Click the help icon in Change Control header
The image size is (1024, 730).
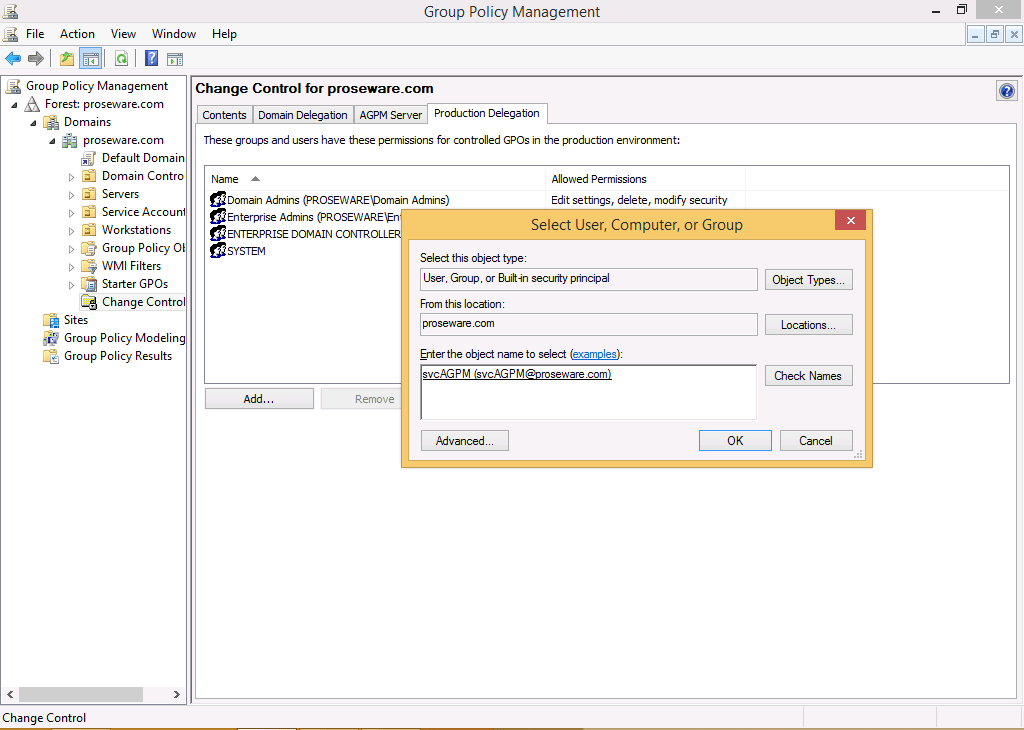pyautogui.click(x=1006, y=91)
